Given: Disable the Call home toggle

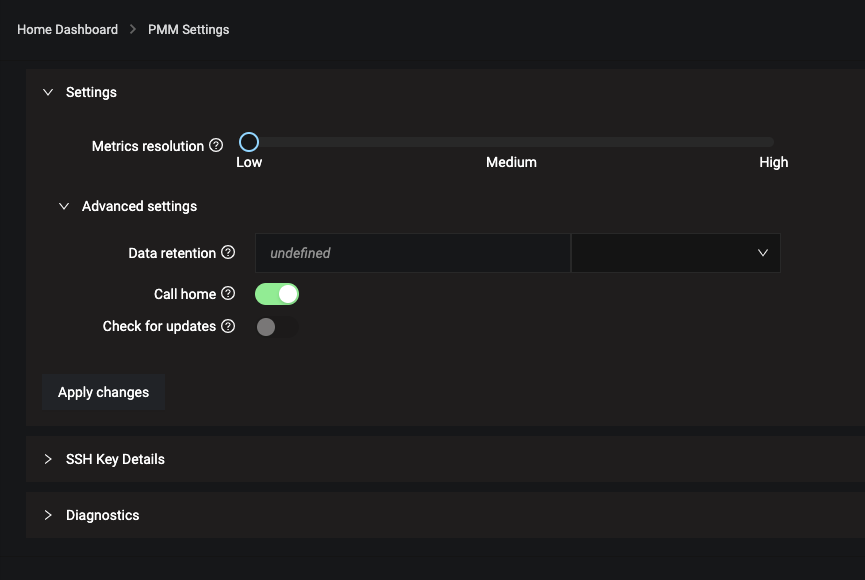Looking at the screenshot, I should point(277,294).
